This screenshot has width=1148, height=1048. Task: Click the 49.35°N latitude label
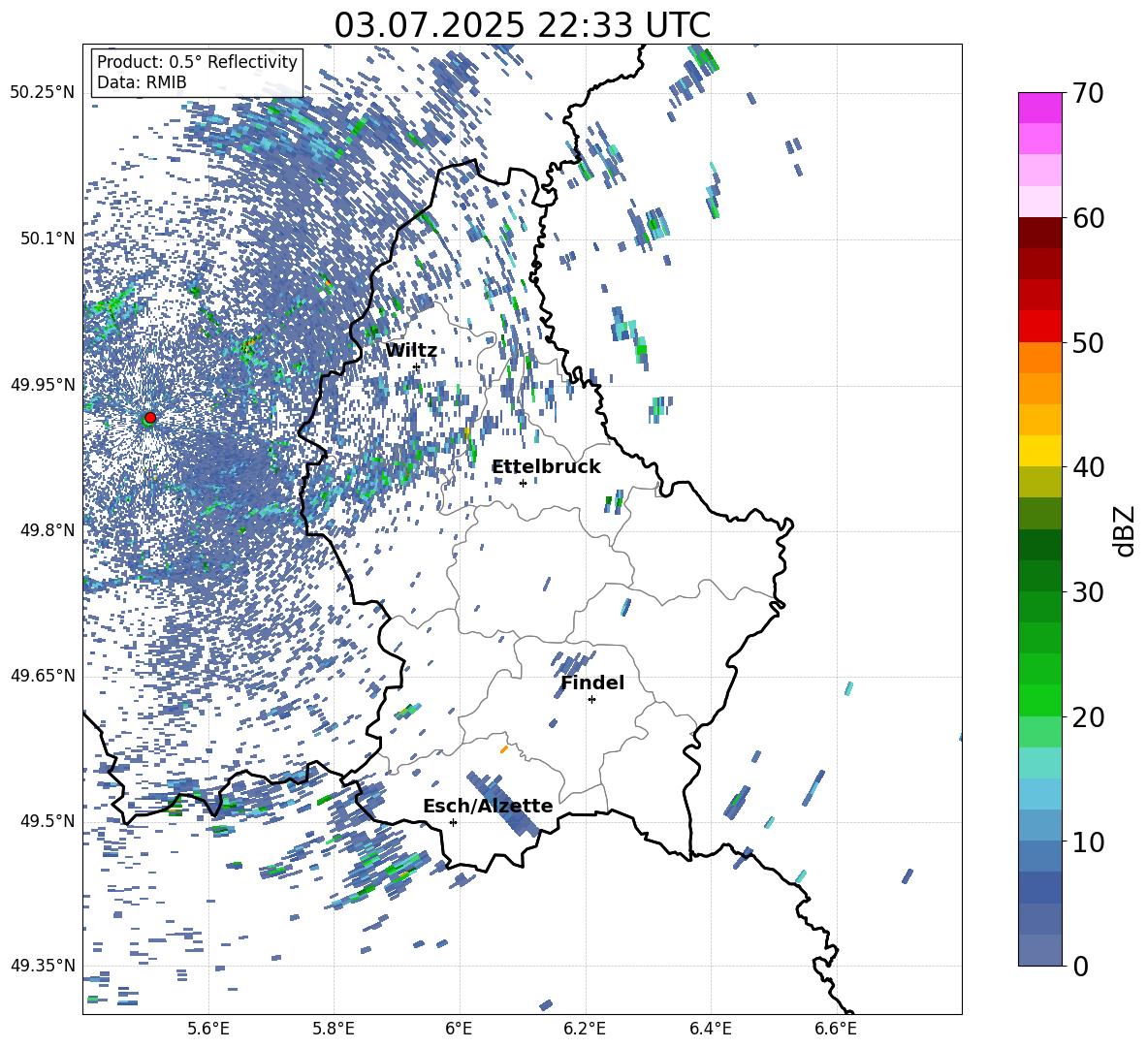coord(44,966)
